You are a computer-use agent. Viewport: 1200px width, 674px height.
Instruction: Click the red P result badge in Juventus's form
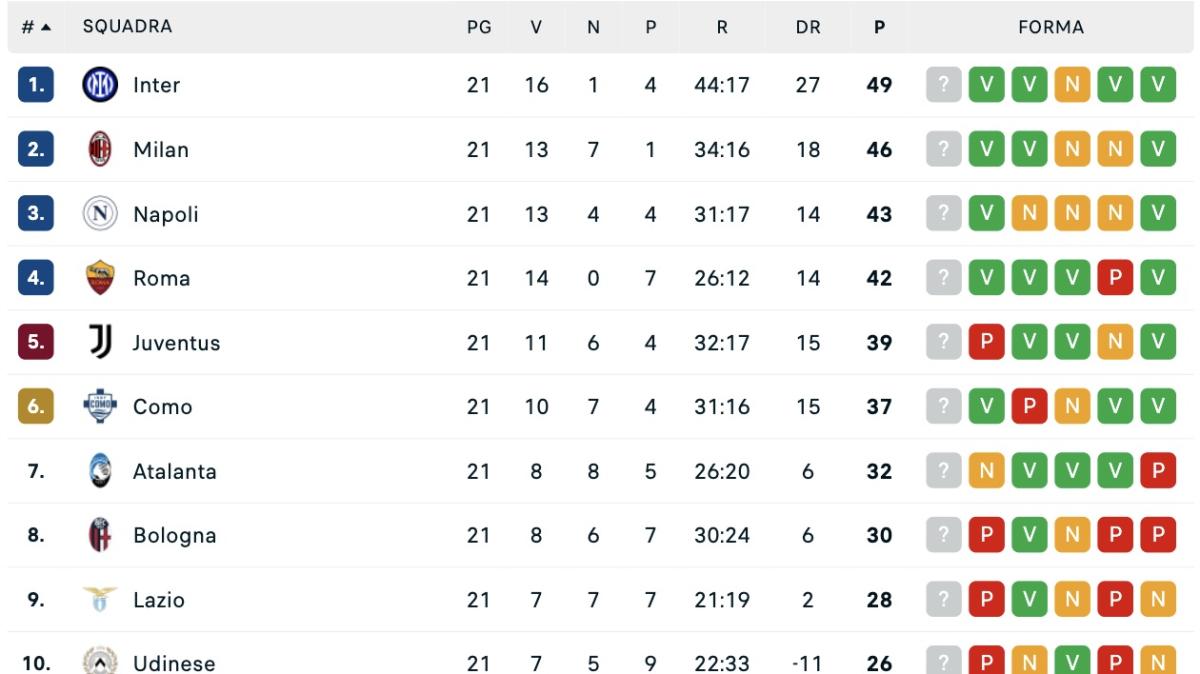[986, 342]
